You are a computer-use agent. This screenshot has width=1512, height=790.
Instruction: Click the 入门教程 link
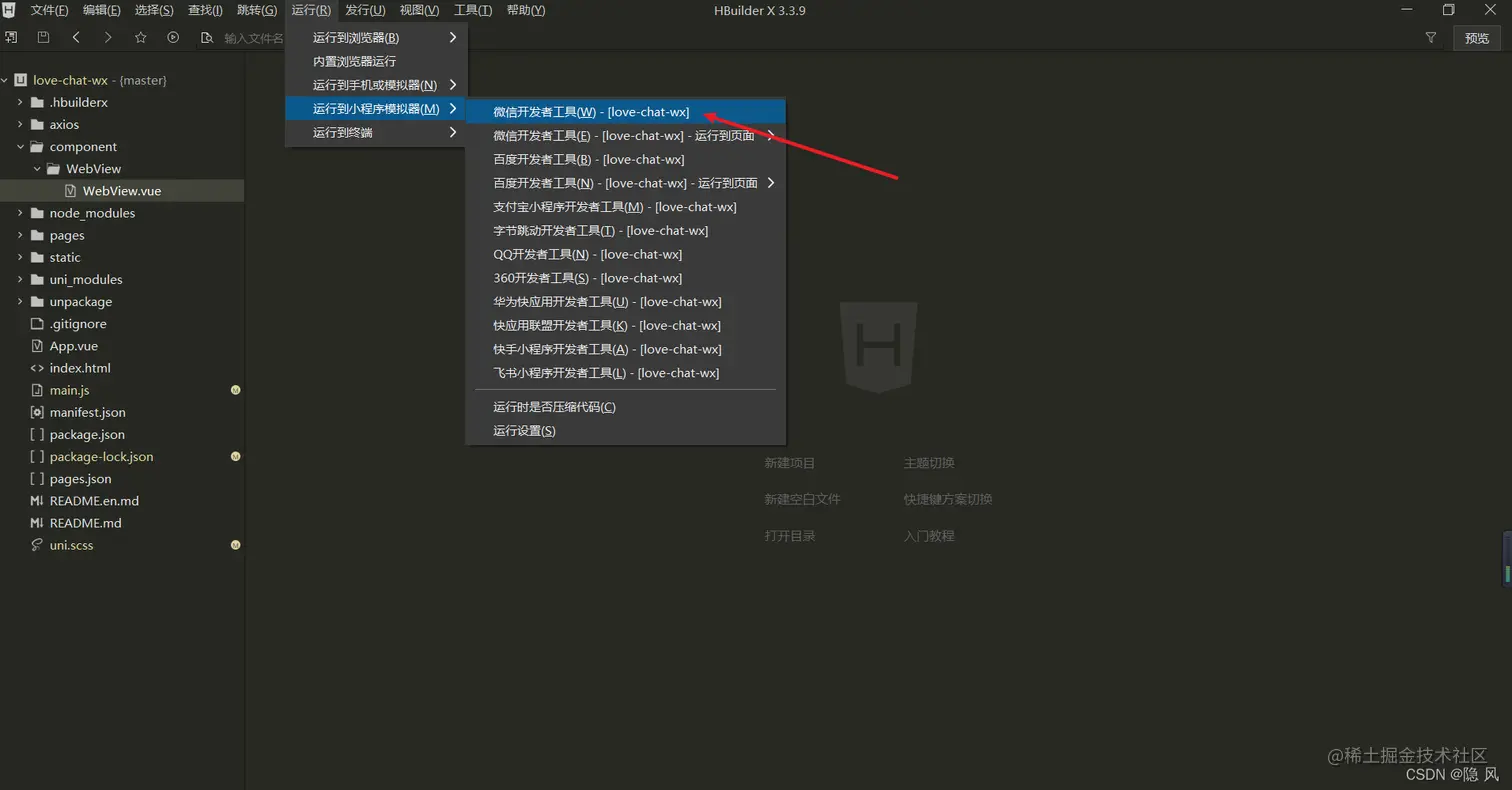(x=929, y=536)
